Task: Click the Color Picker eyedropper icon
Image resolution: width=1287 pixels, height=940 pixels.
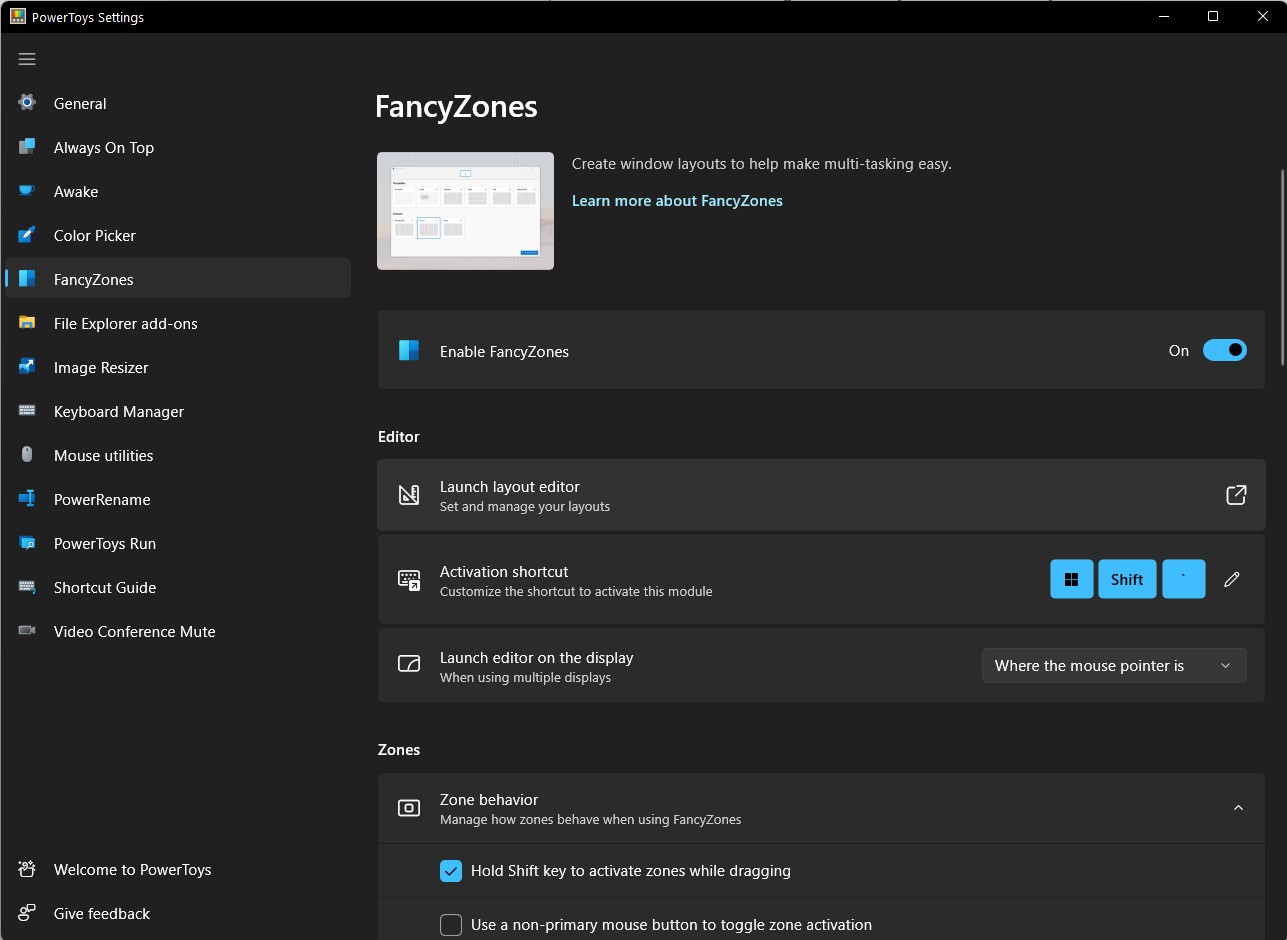Action: click(x=27, y=235)
